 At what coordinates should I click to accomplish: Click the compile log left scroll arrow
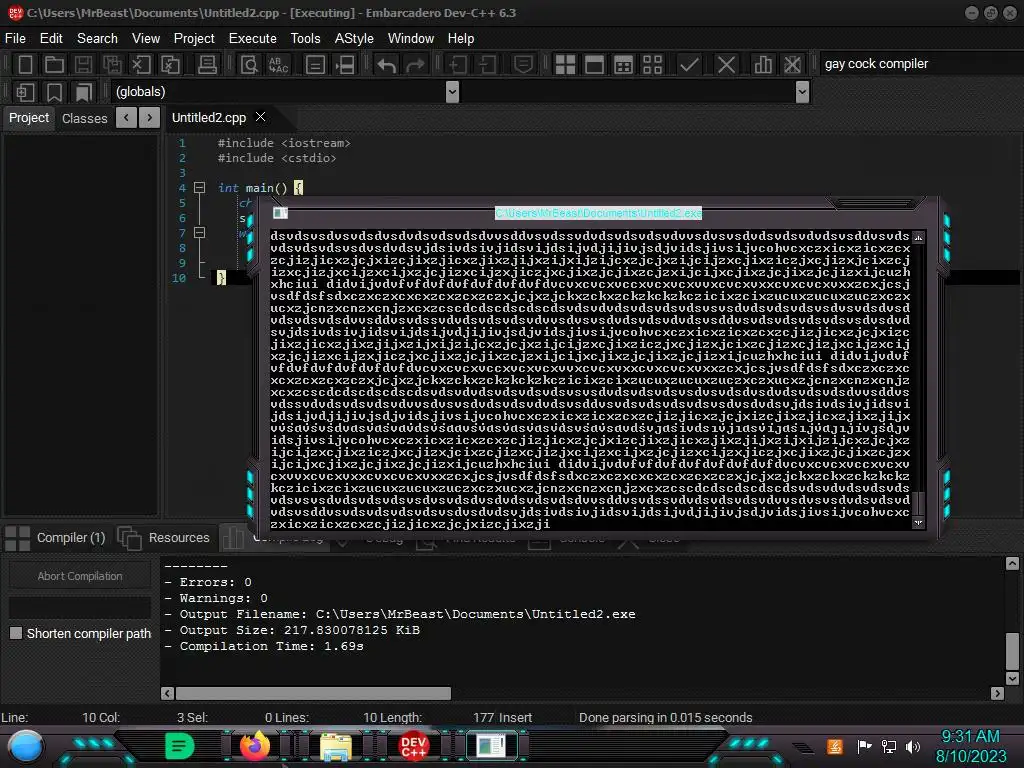168,693
